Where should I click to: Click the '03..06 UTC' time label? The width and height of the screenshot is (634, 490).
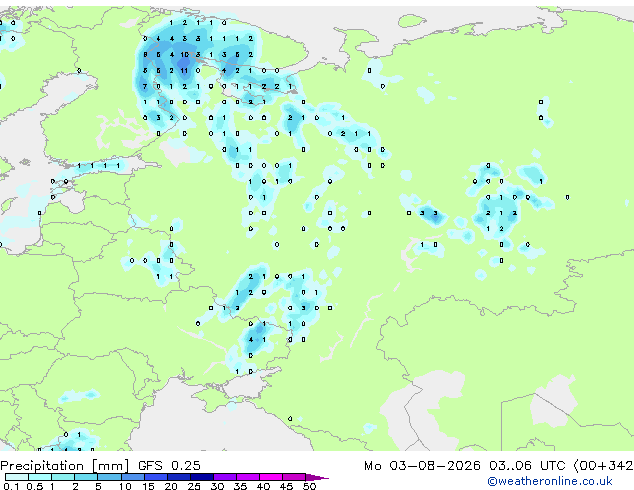[x=527, y=466]
